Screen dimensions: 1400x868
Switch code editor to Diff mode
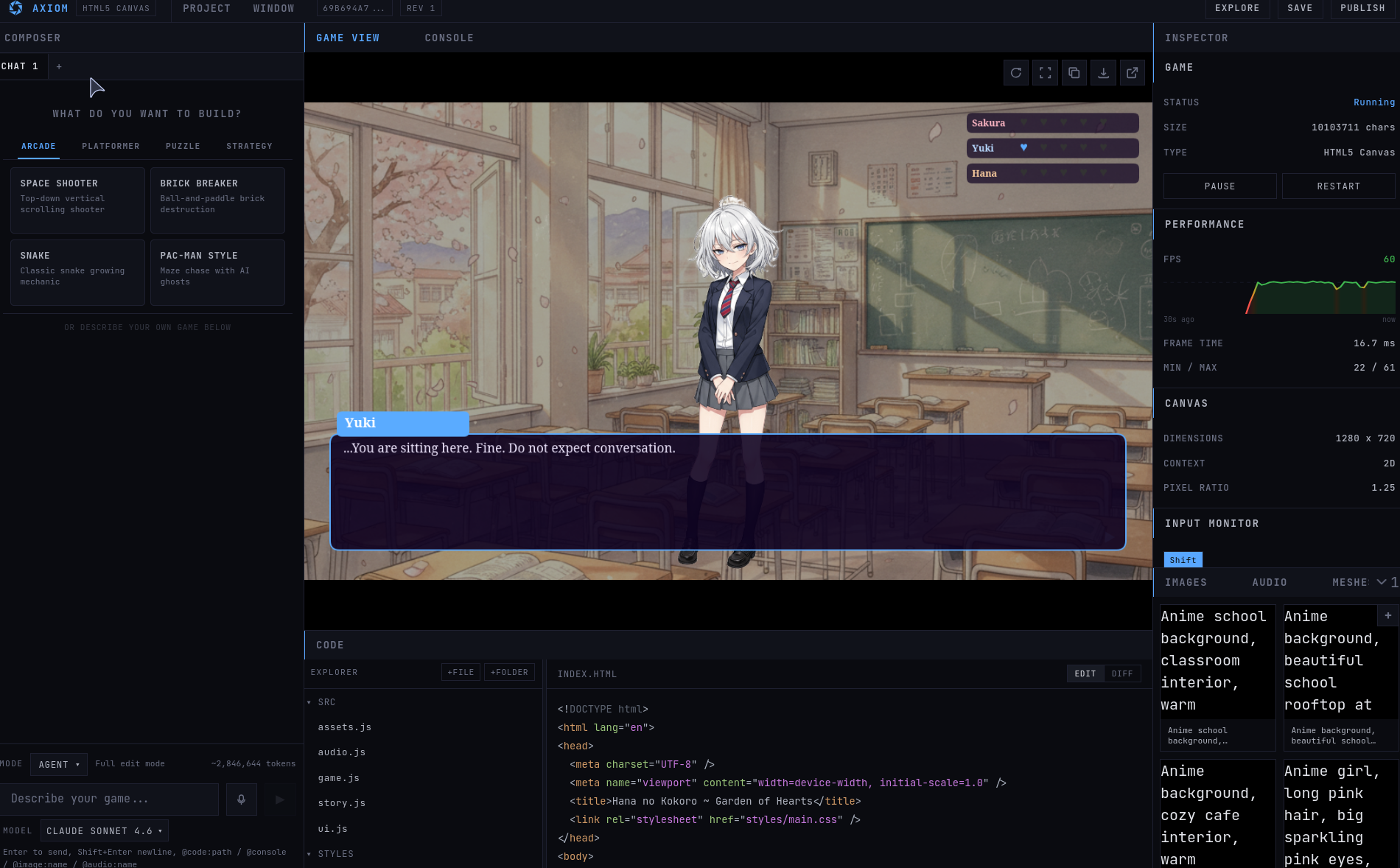pyautogui.click(x=1122, y=673)
